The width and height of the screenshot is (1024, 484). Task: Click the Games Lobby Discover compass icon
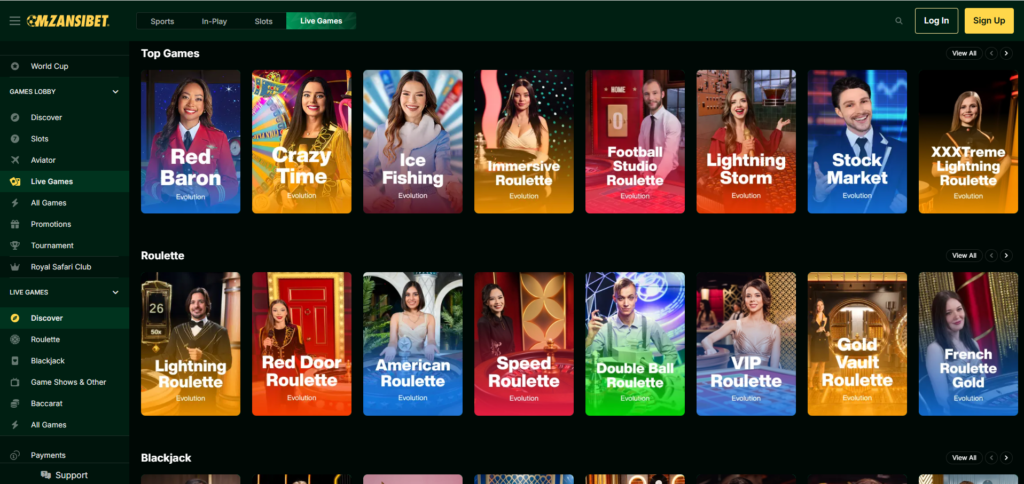coord(16,118)
